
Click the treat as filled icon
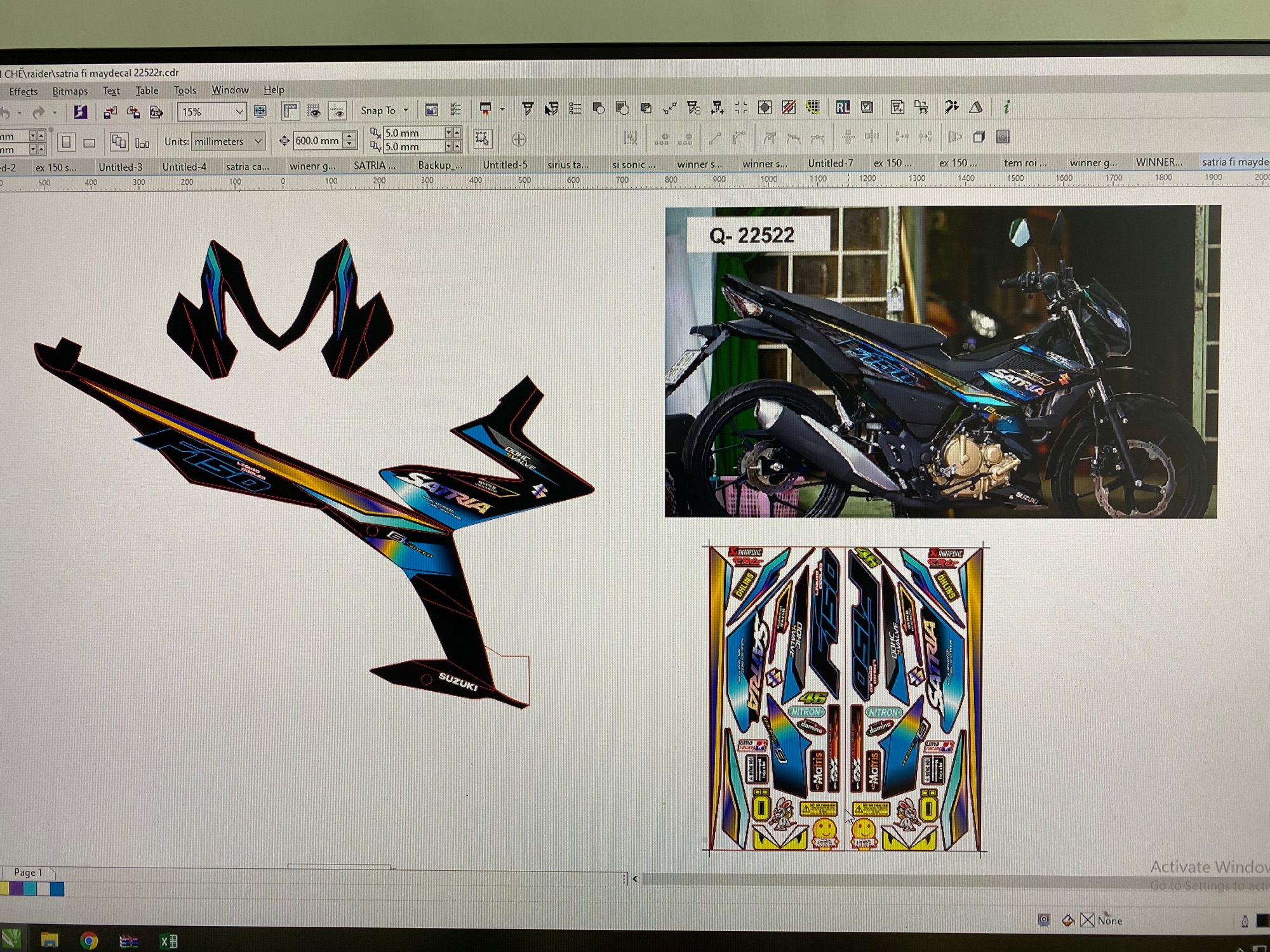tap(482, 139)
